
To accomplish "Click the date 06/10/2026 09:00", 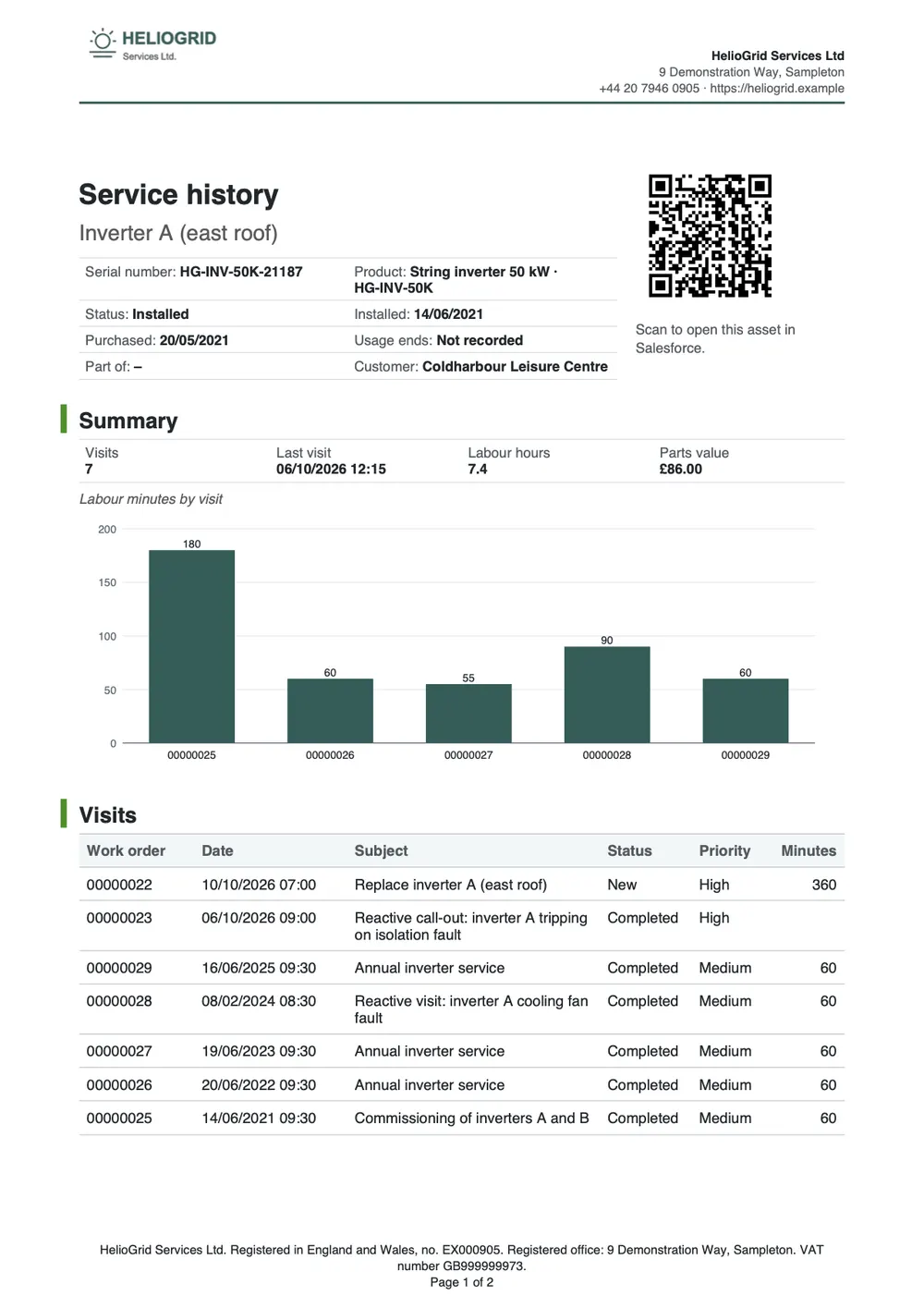I will tap(259, 918).
